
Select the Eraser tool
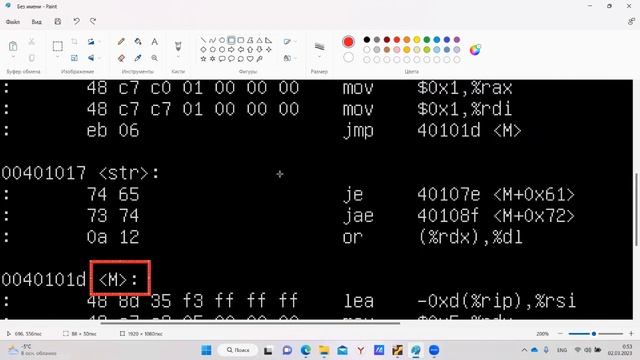click(121, 58)
